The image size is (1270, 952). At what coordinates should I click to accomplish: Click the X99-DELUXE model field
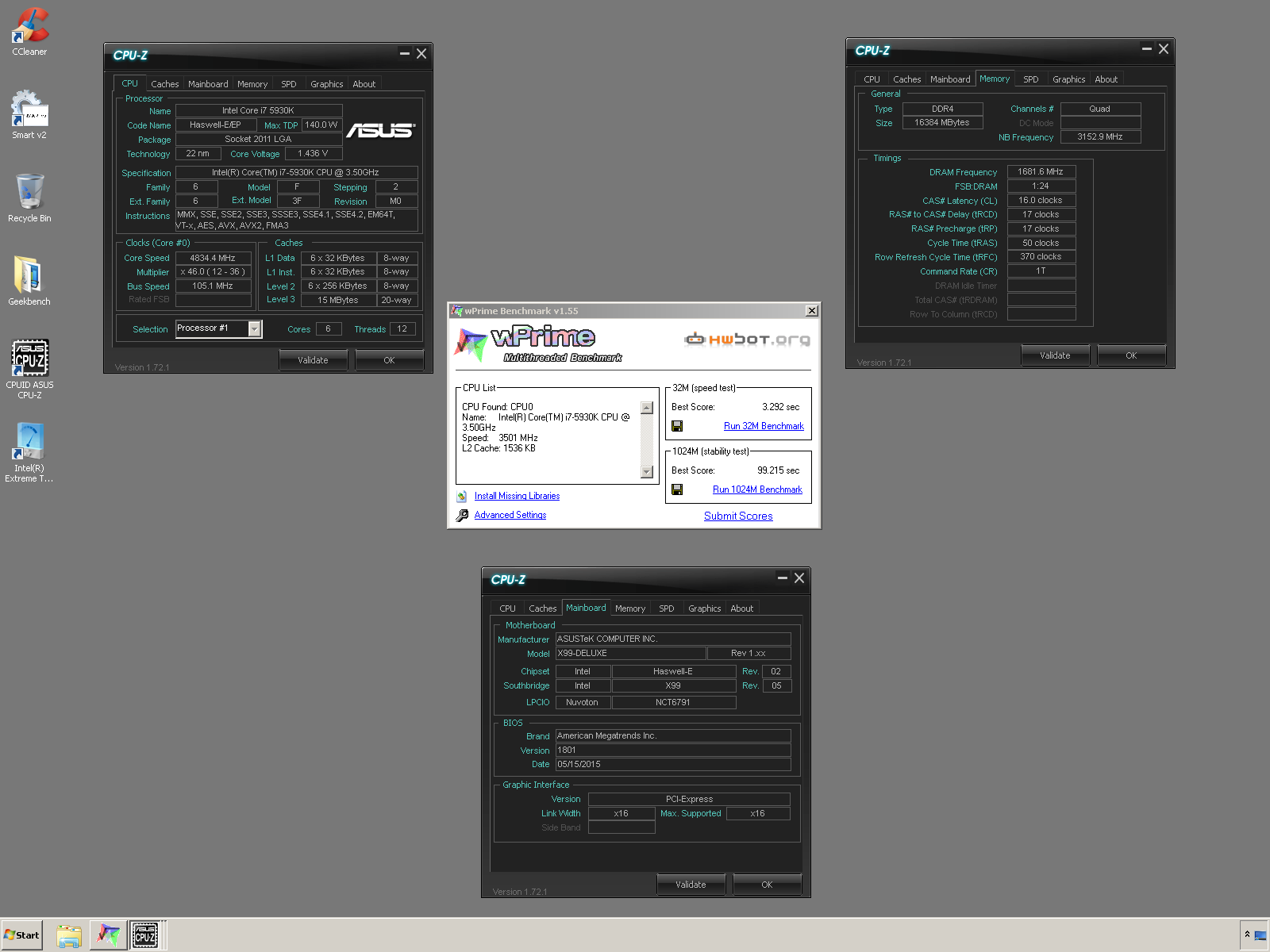click(x=630, y=653)
